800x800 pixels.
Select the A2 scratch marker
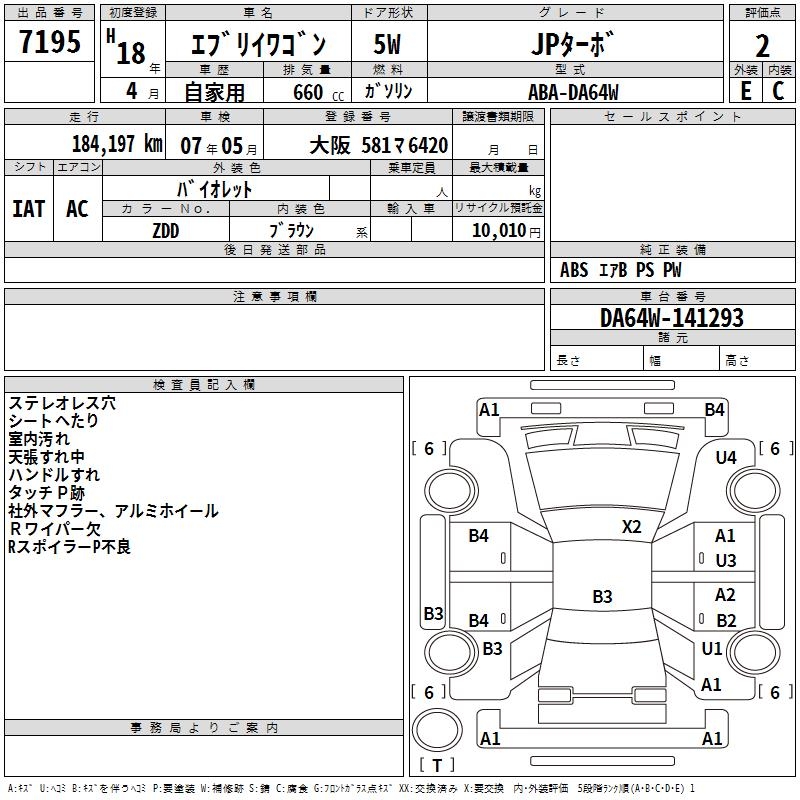click(725, 595)
